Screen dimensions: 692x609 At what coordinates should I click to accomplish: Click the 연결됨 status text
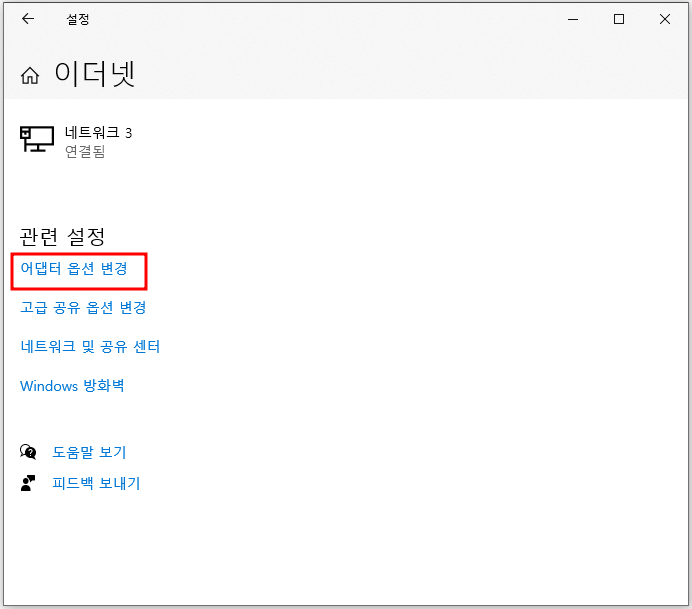pyautogui.click(x=85, y=151)
